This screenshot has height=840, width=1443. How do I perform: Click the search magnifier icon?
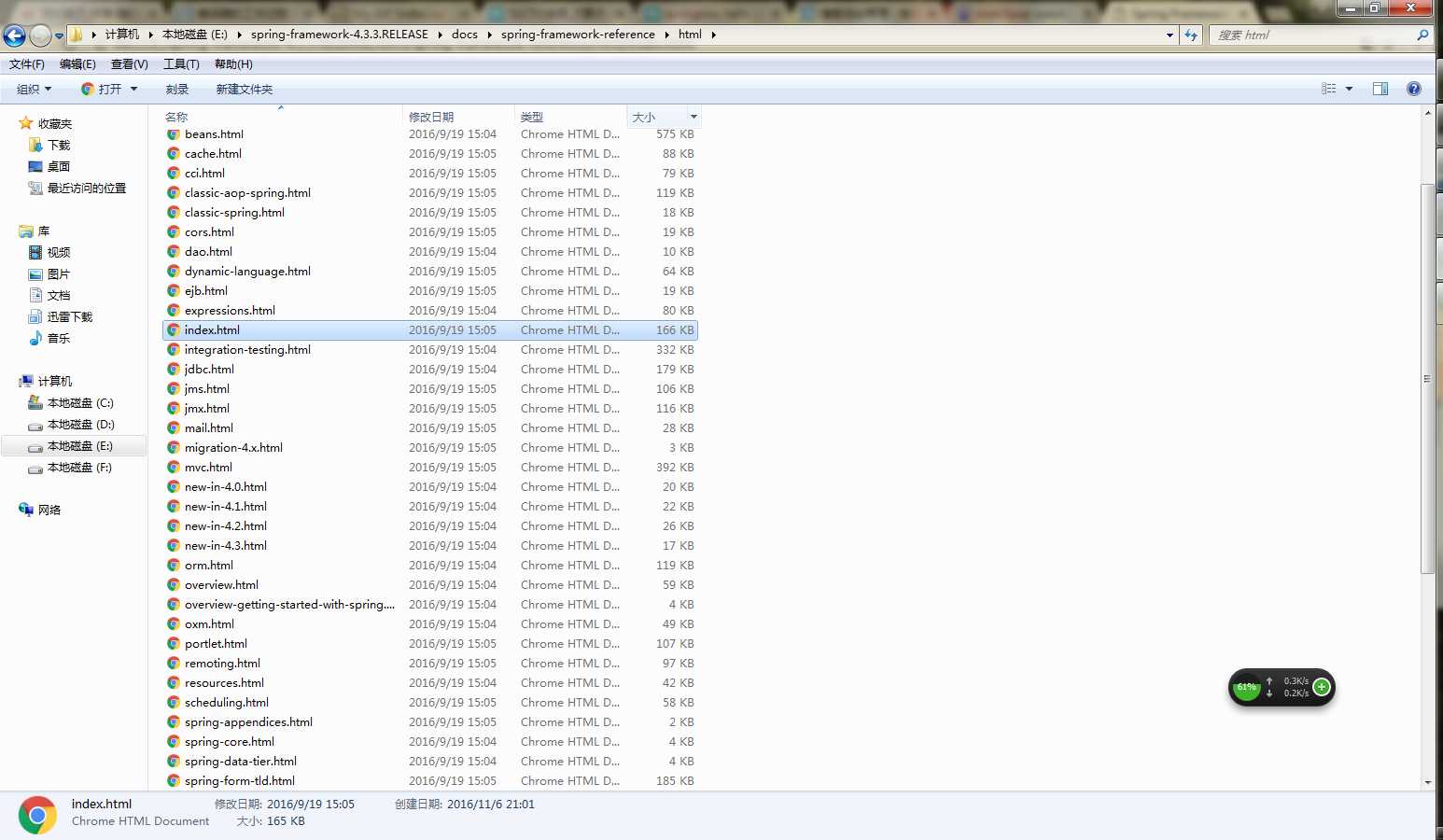pyautogui.click(x=1422, y=35)
